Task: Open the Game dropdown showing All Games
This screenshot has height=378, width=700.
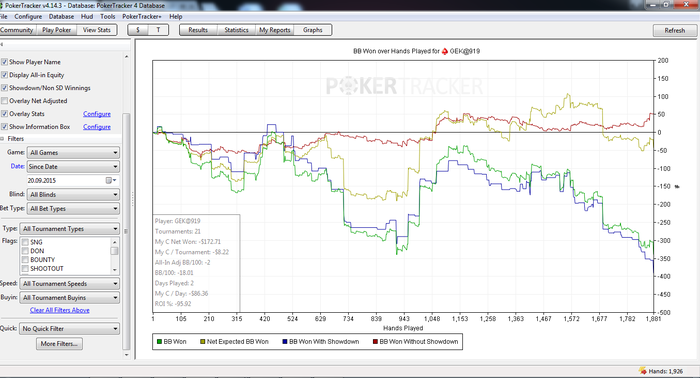Action: point(73,153)
